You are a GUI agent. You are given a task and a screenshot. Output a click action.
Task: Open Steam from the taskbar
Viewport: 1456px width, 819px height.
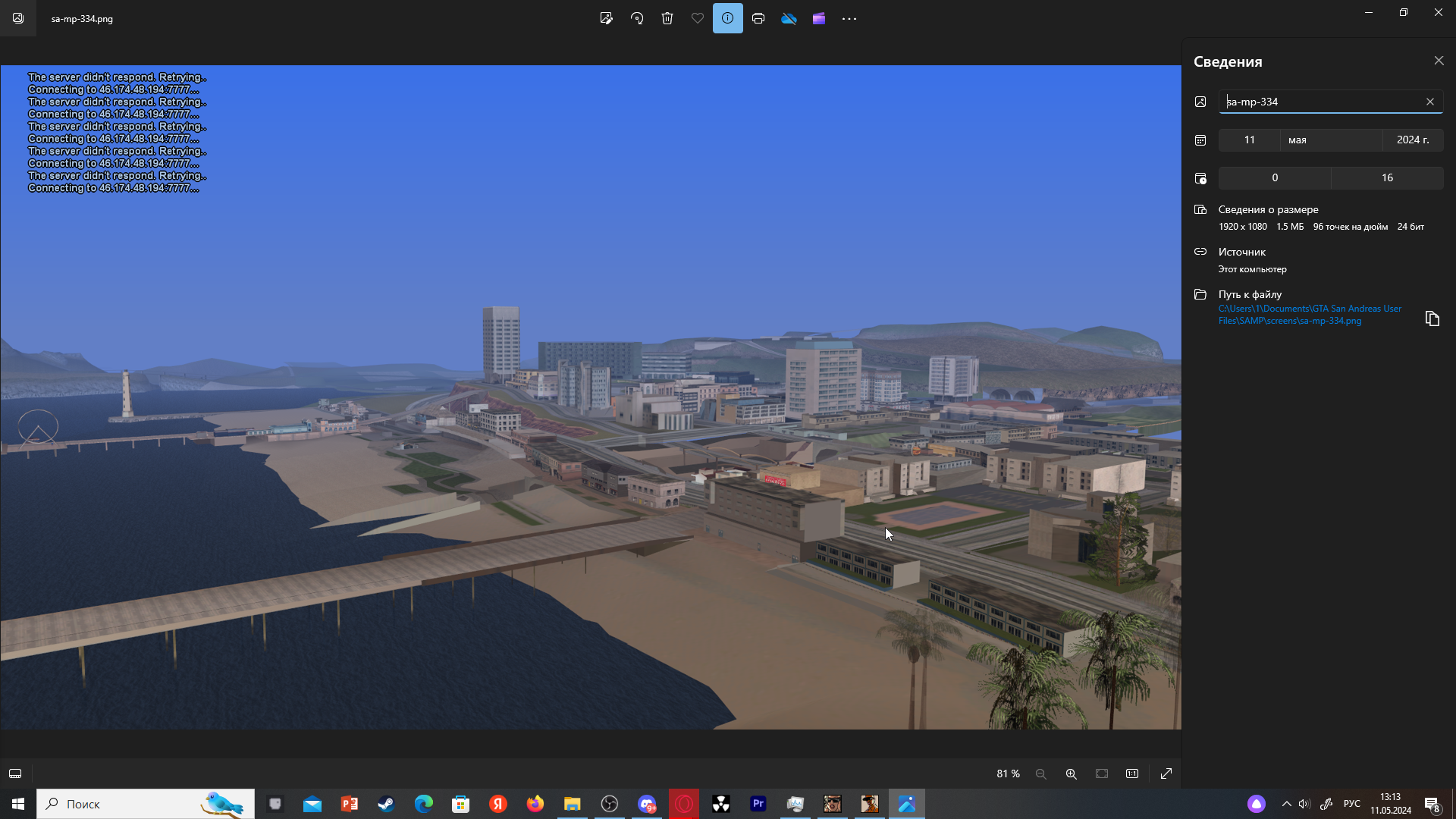point(387,804)
